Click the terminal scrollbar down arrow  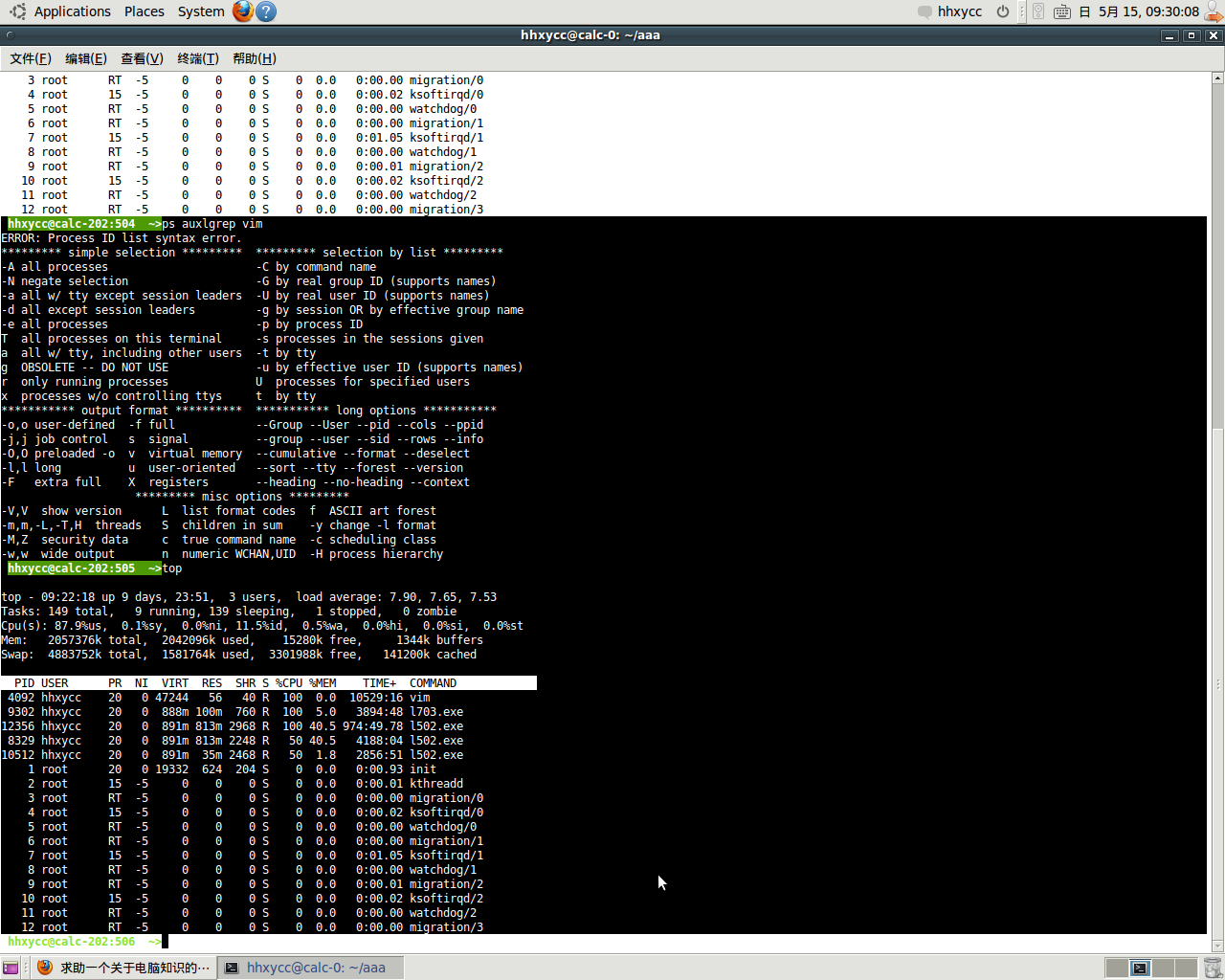pos(1218,947)
